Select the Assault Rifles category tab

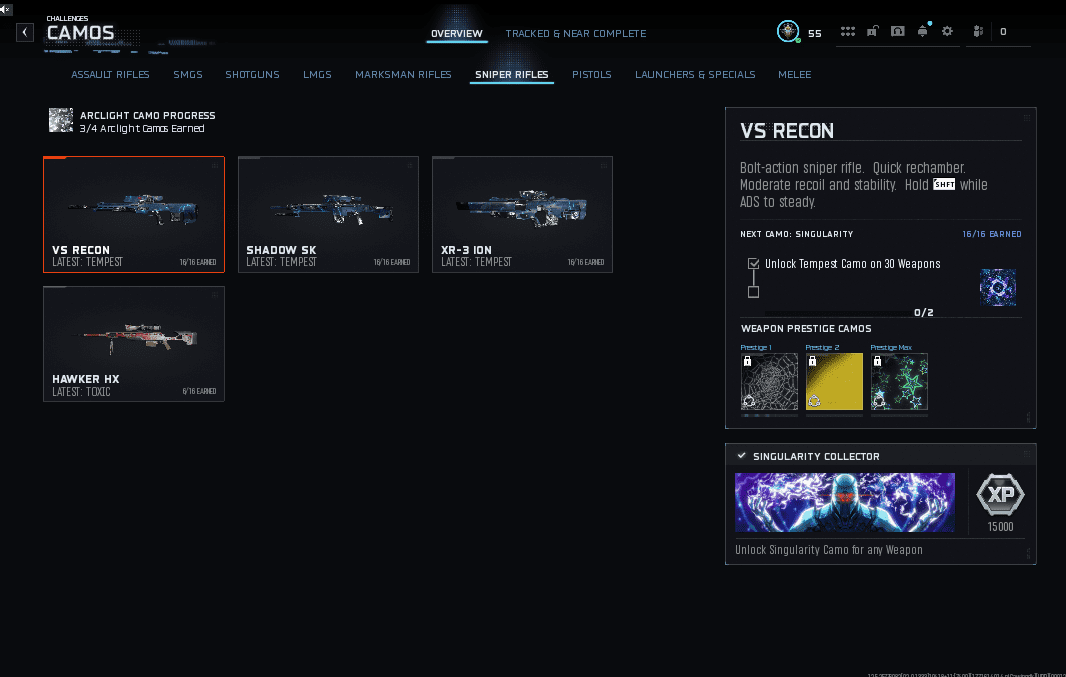click(110, 75)
